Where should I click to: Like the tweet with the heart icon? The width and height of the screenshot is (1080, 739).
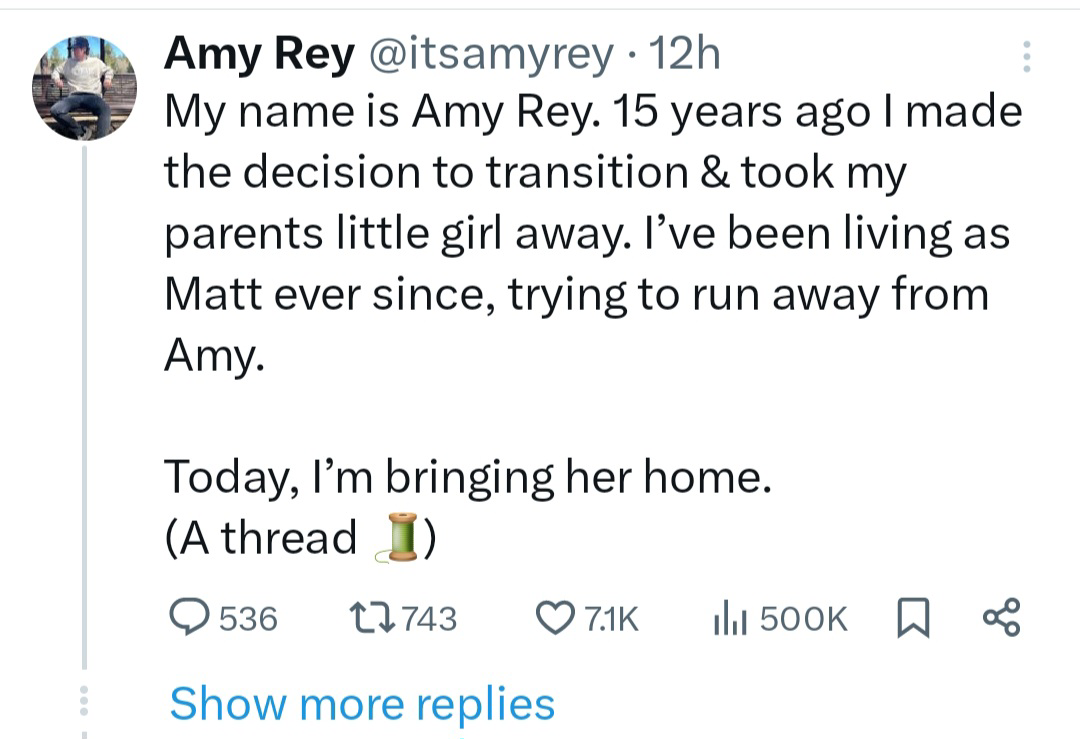(554, 619)
